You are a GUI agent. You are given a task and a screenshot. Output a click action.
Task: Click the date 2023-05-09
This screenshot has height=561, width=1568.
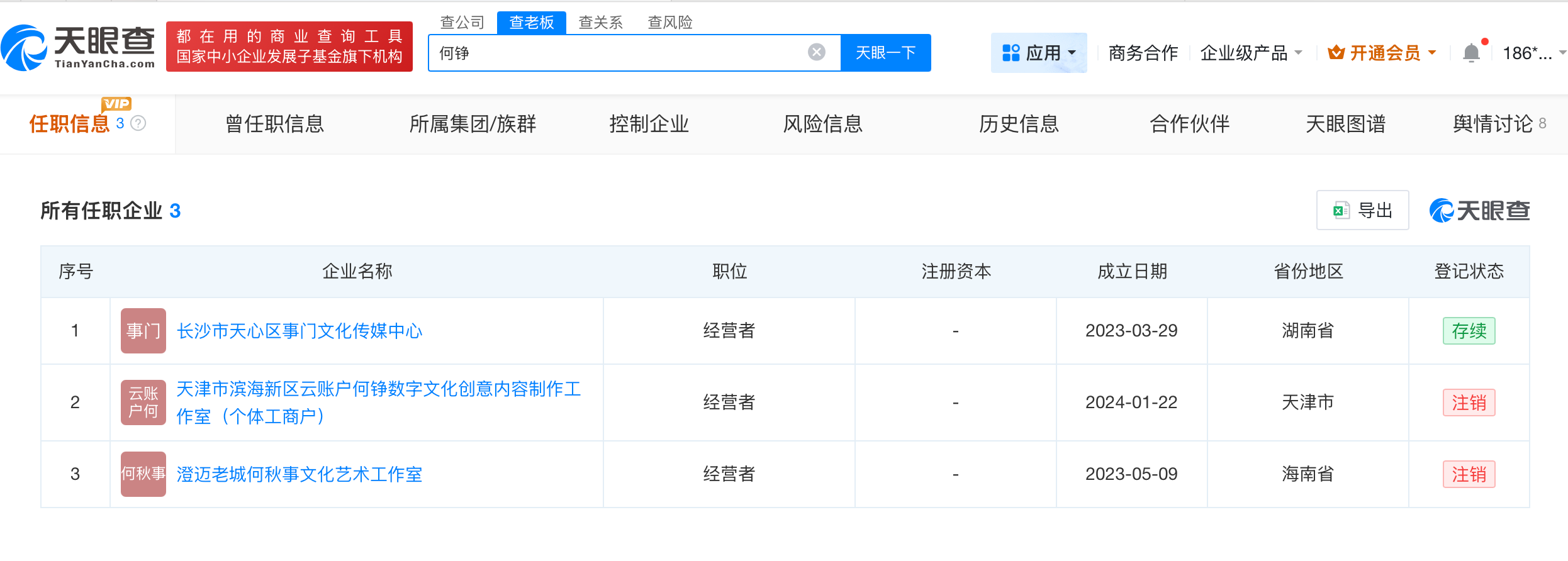pyautogui.click(x=1131, y=474)
